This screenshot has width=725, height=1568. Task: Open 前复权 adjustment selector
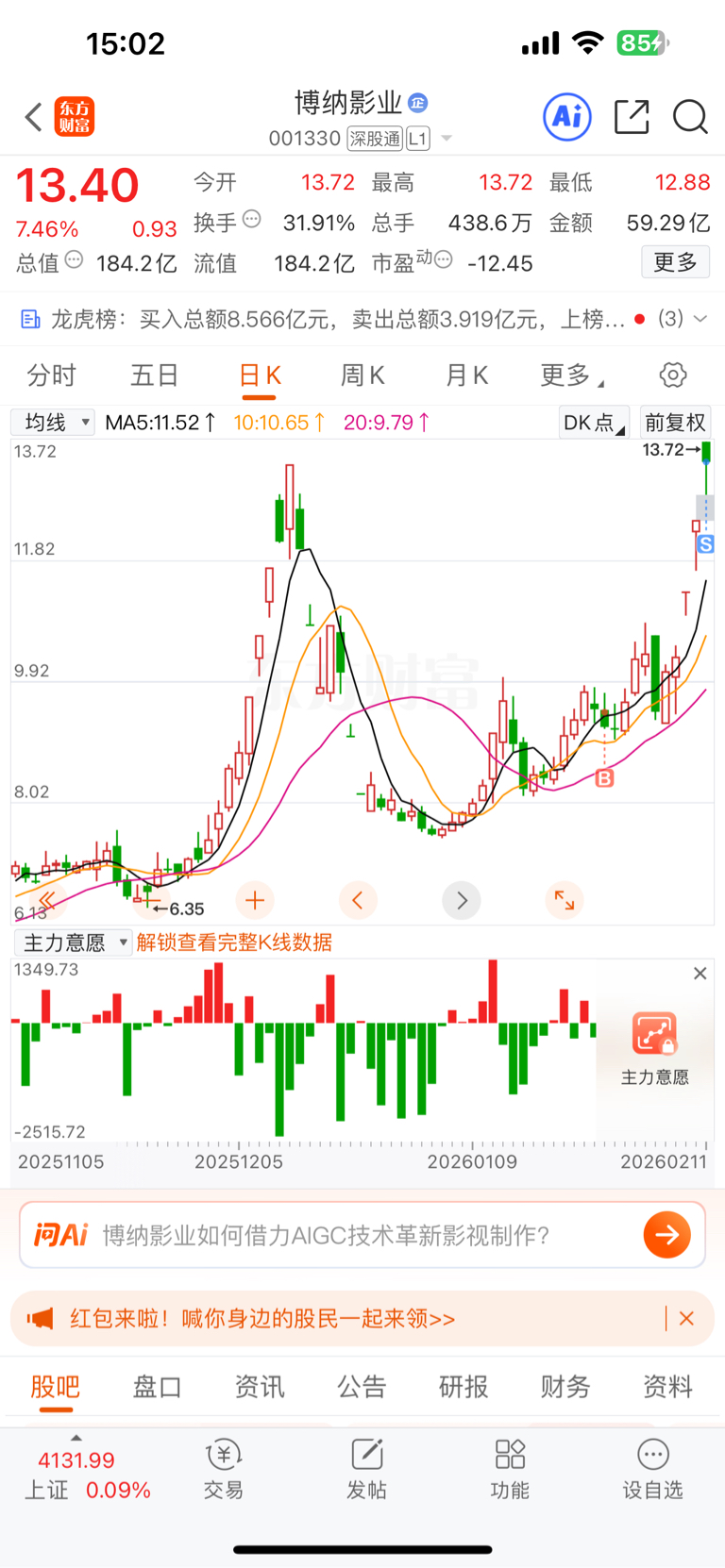(675, 423)
